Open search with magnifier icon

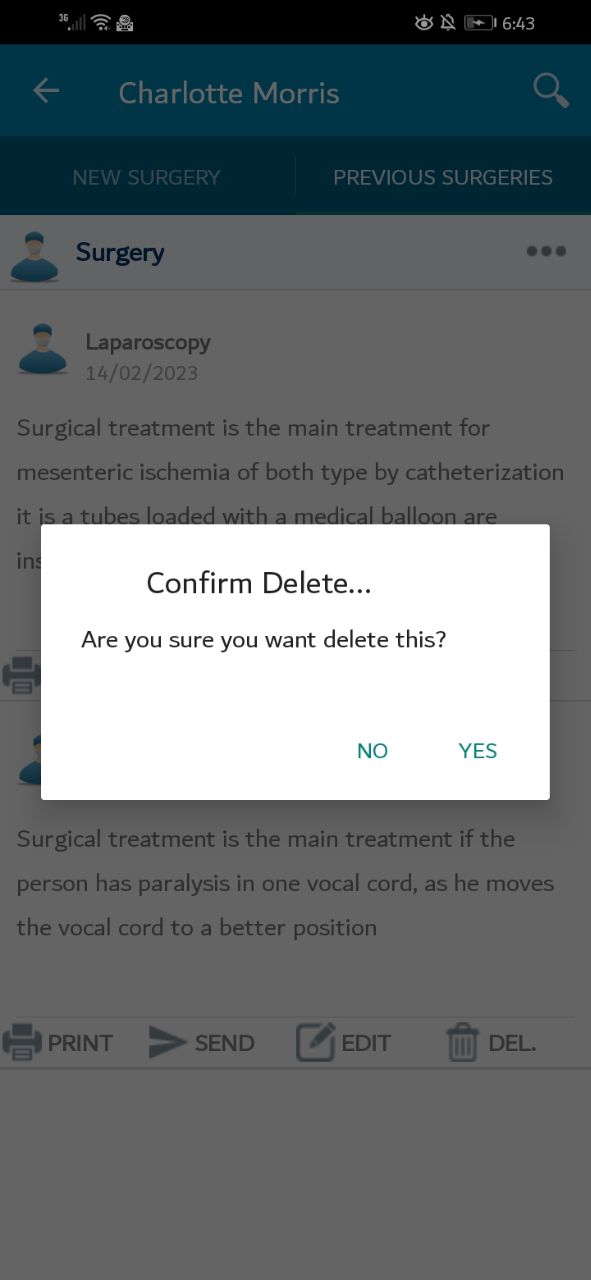551,90
